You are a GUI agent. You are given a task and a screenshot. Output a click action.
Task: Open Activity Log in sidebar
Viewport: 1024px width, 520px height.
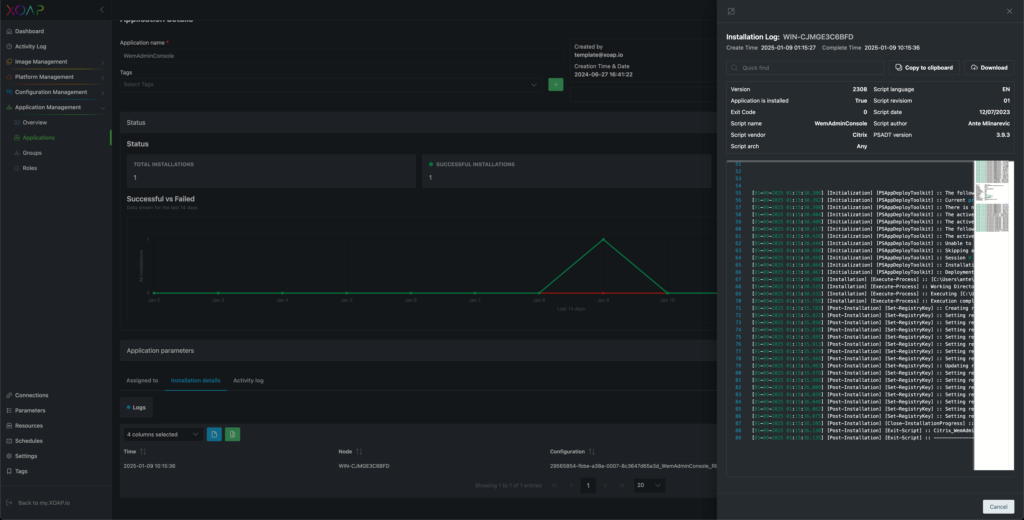pyautogui.click(x=31, y=46)
